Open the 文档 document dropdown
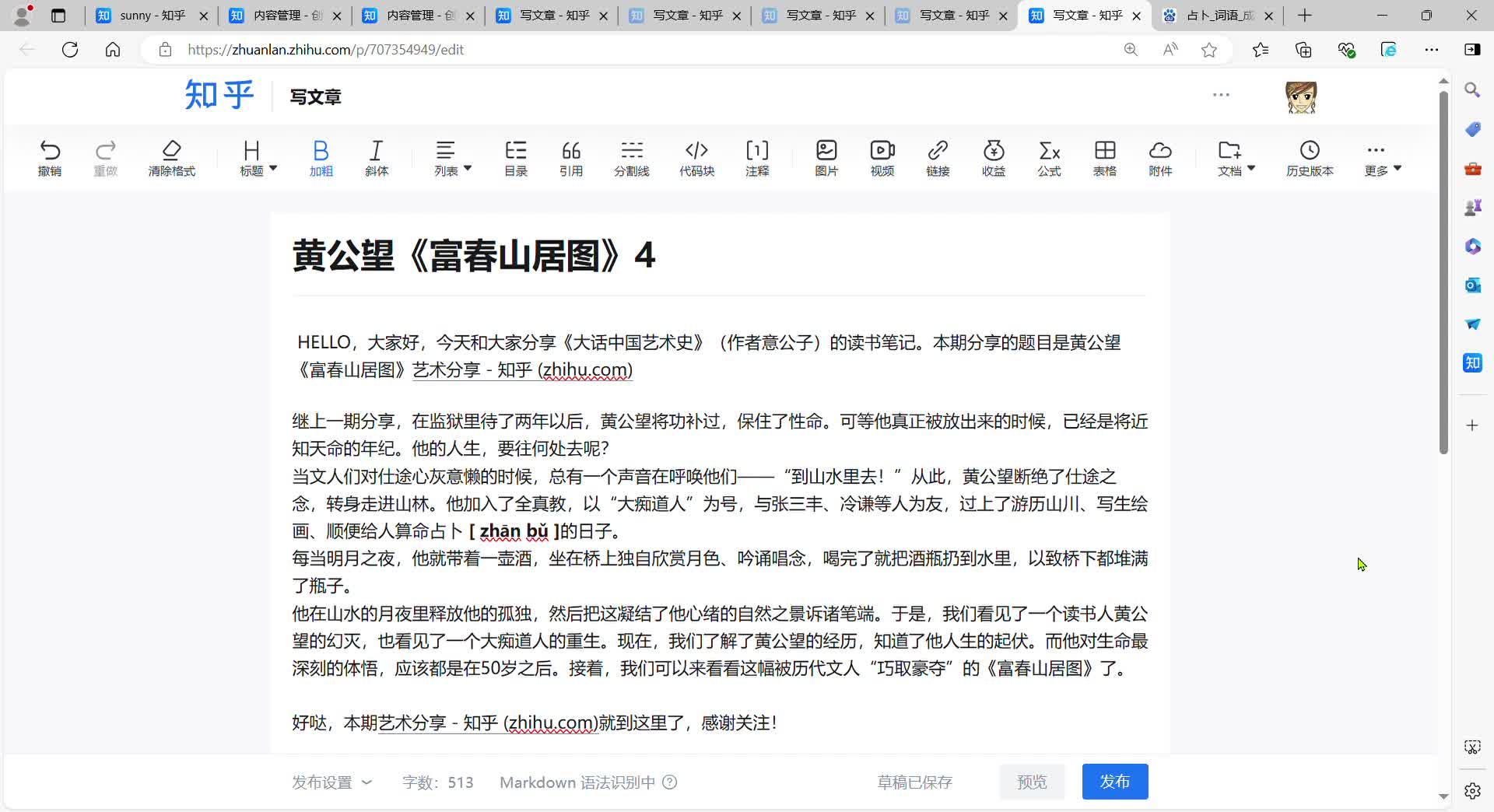This screenshot has height=812, width=1494. point(1236,158)
